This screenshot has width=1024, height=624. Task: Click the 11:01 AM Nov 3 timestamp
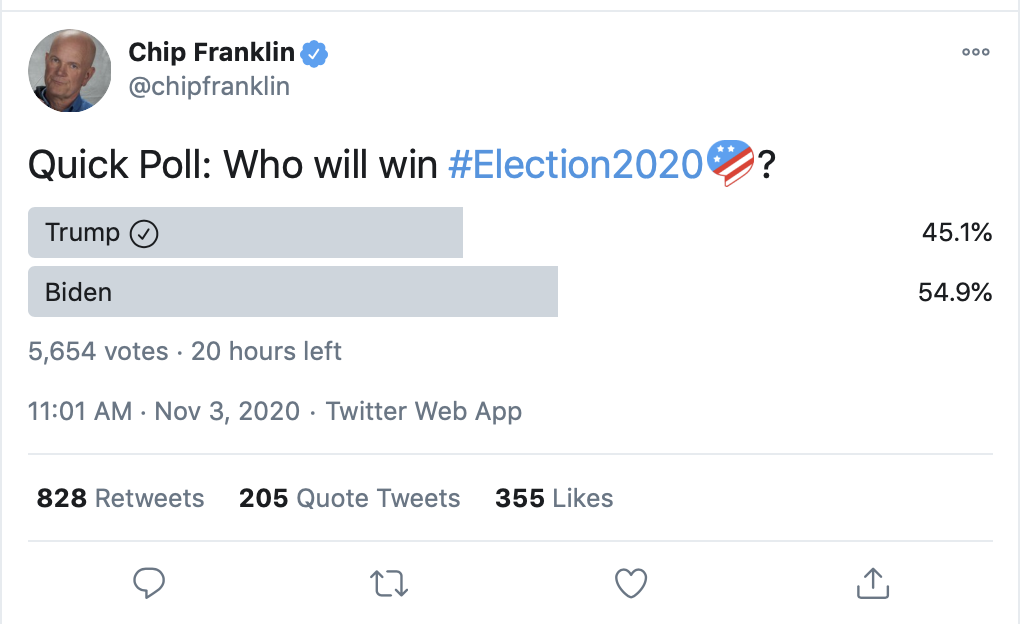click(164, 411)
